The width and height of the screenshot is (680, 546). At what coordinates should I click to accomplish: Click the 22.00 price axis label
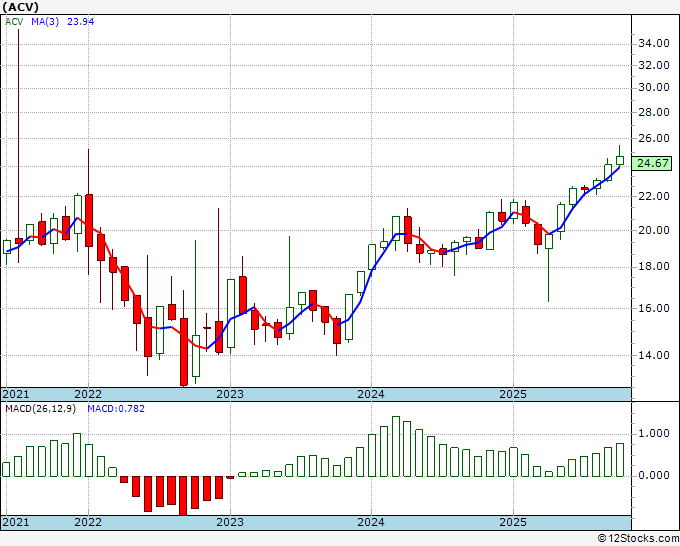click(x=654, y=196)
